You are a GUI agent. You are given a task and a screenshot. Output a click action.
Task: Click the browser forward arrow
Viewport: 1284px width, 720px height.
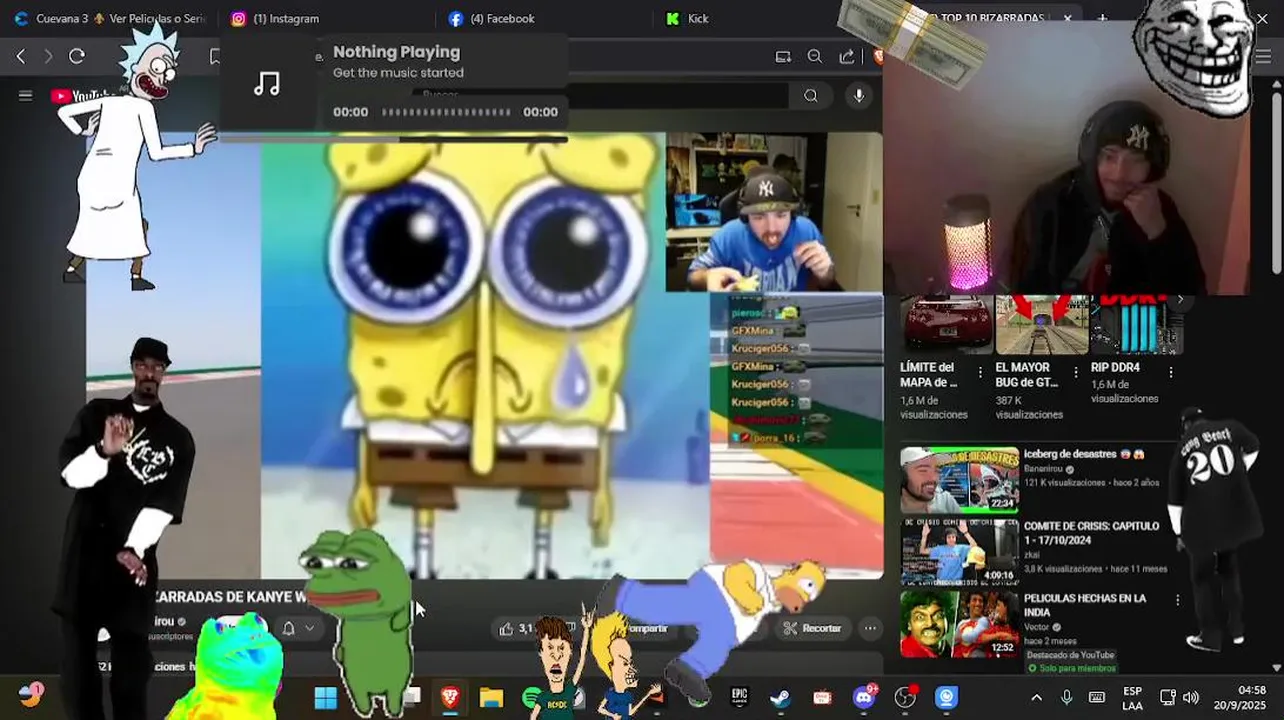pos(48,56)
